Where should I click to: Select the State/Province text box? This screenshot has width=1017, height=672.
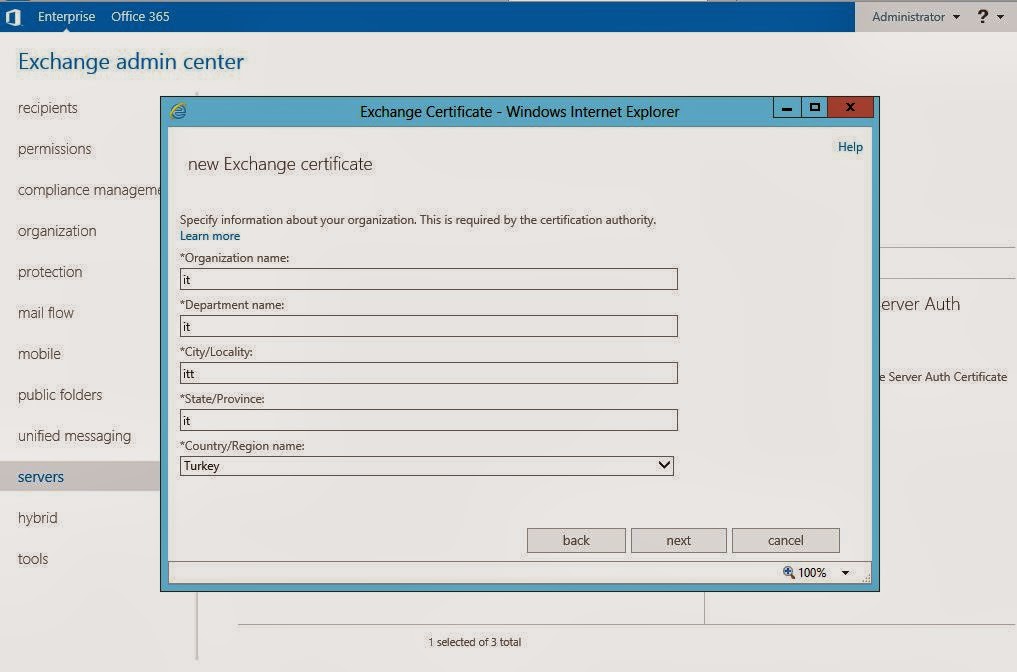point(428,420)
